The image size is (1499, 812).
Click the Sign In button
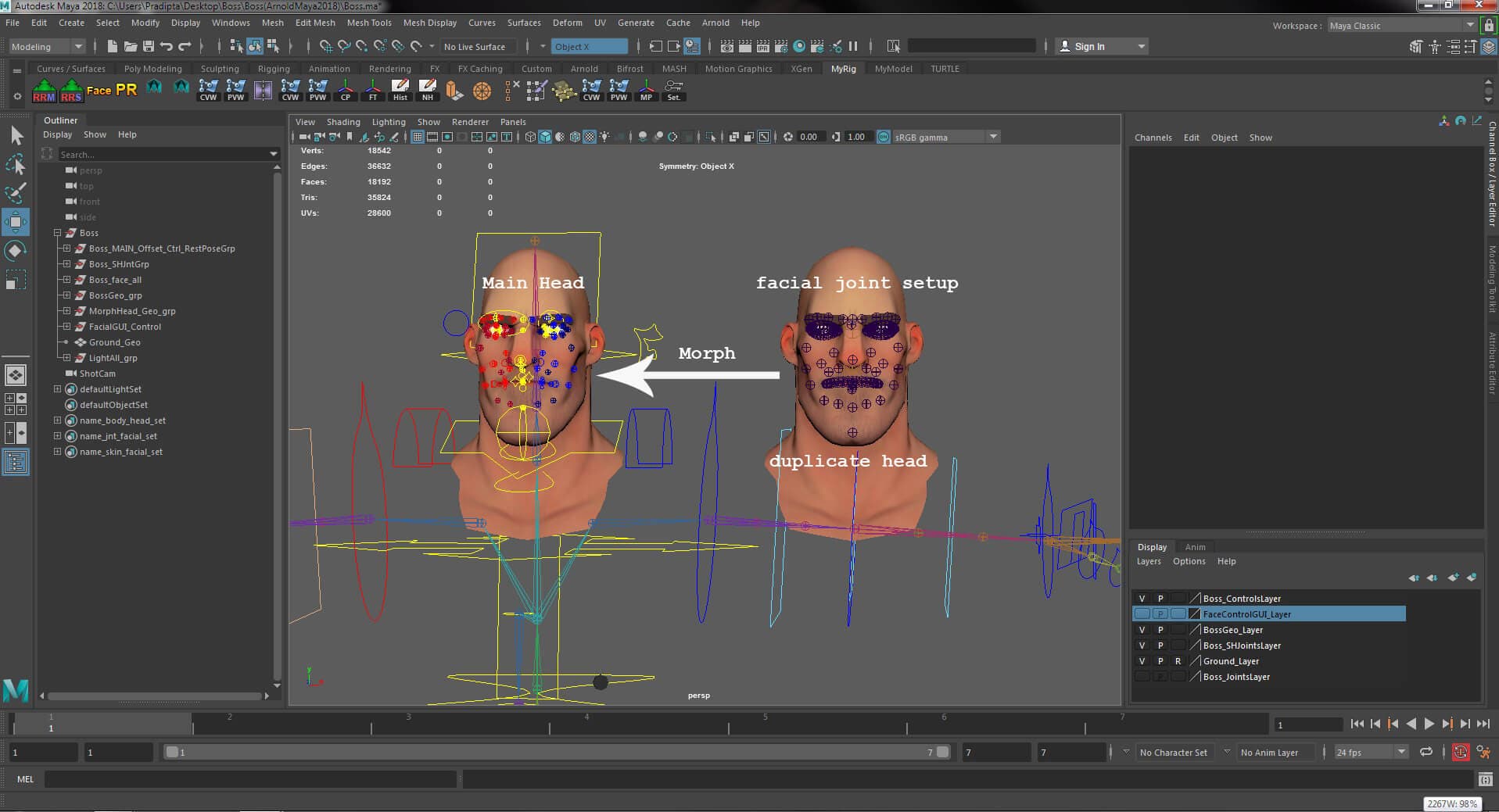click(x=1089, y=47)
